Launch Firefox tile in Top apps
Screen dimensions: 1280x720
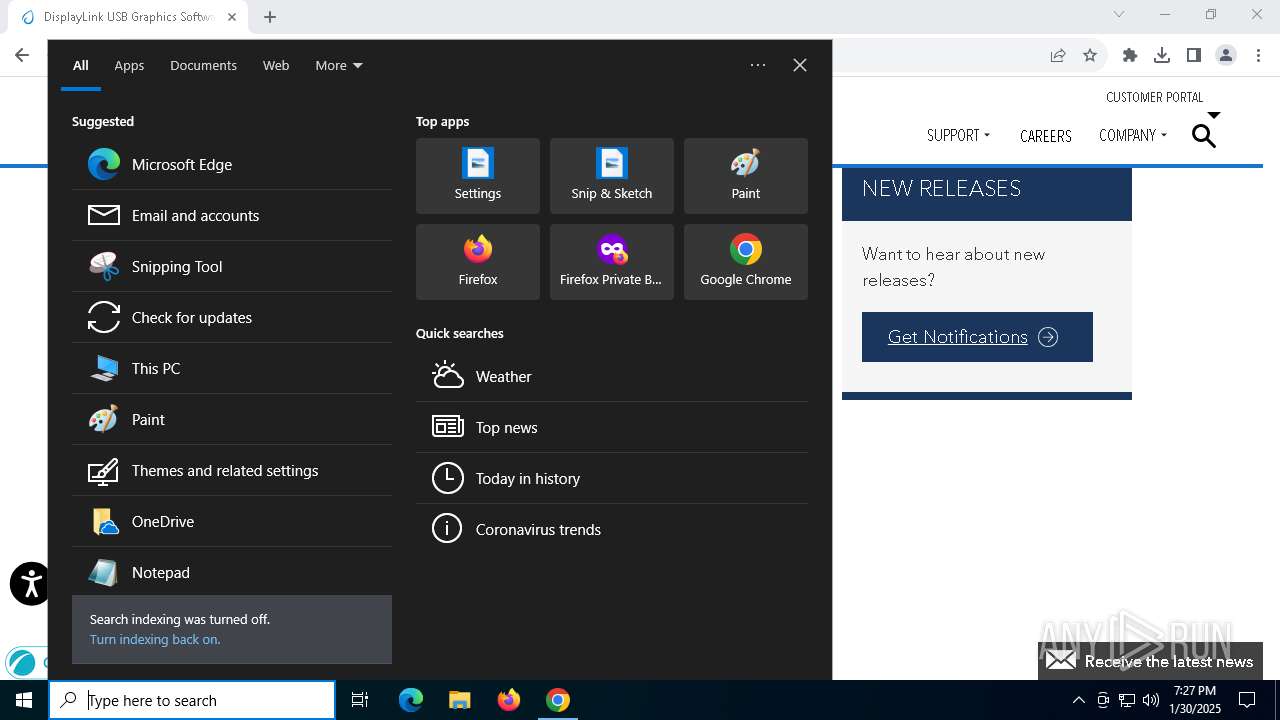(478, 262)
